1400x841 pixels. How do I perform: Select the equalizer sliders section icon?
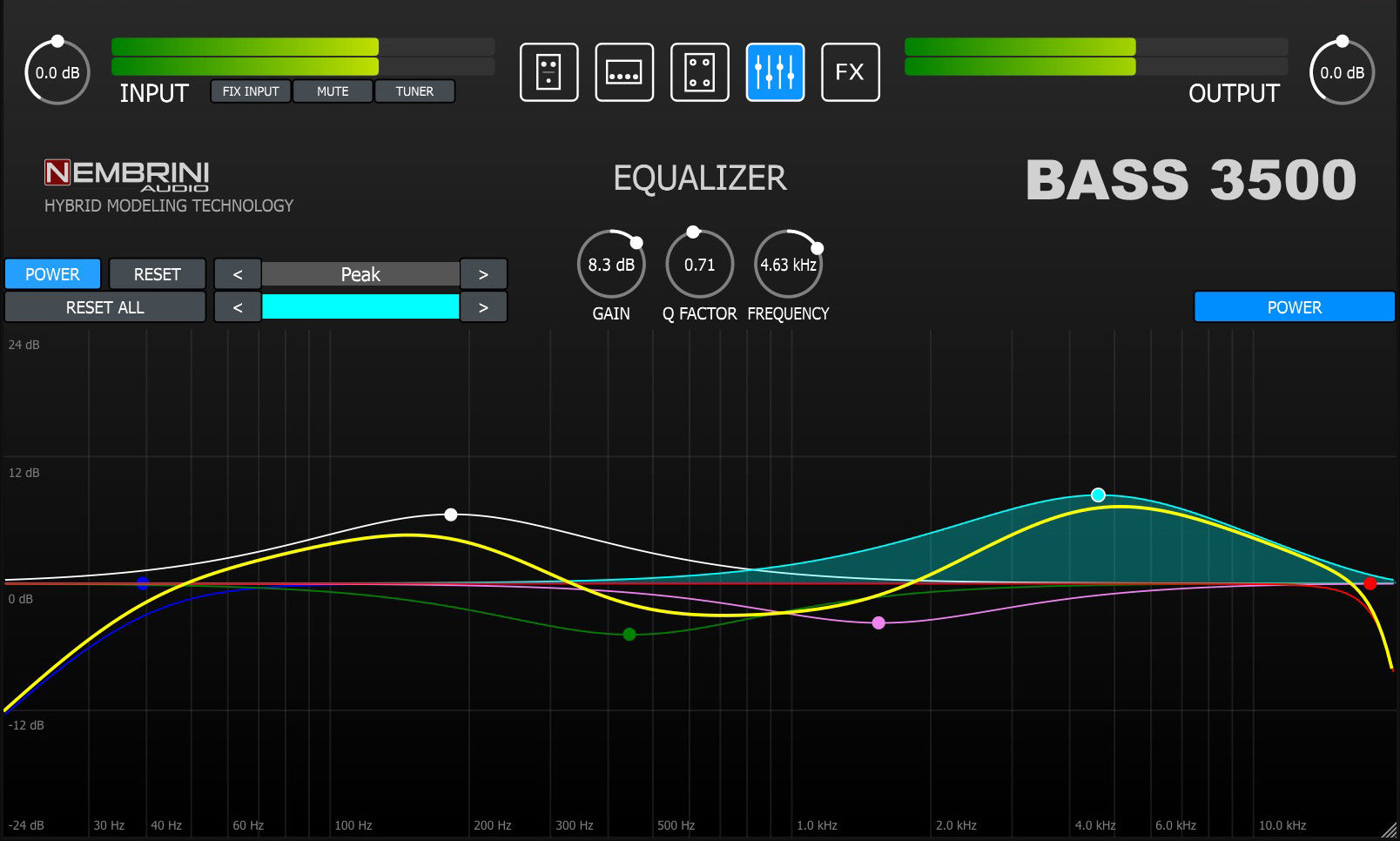pyautogui.click(x=775, y=72)
